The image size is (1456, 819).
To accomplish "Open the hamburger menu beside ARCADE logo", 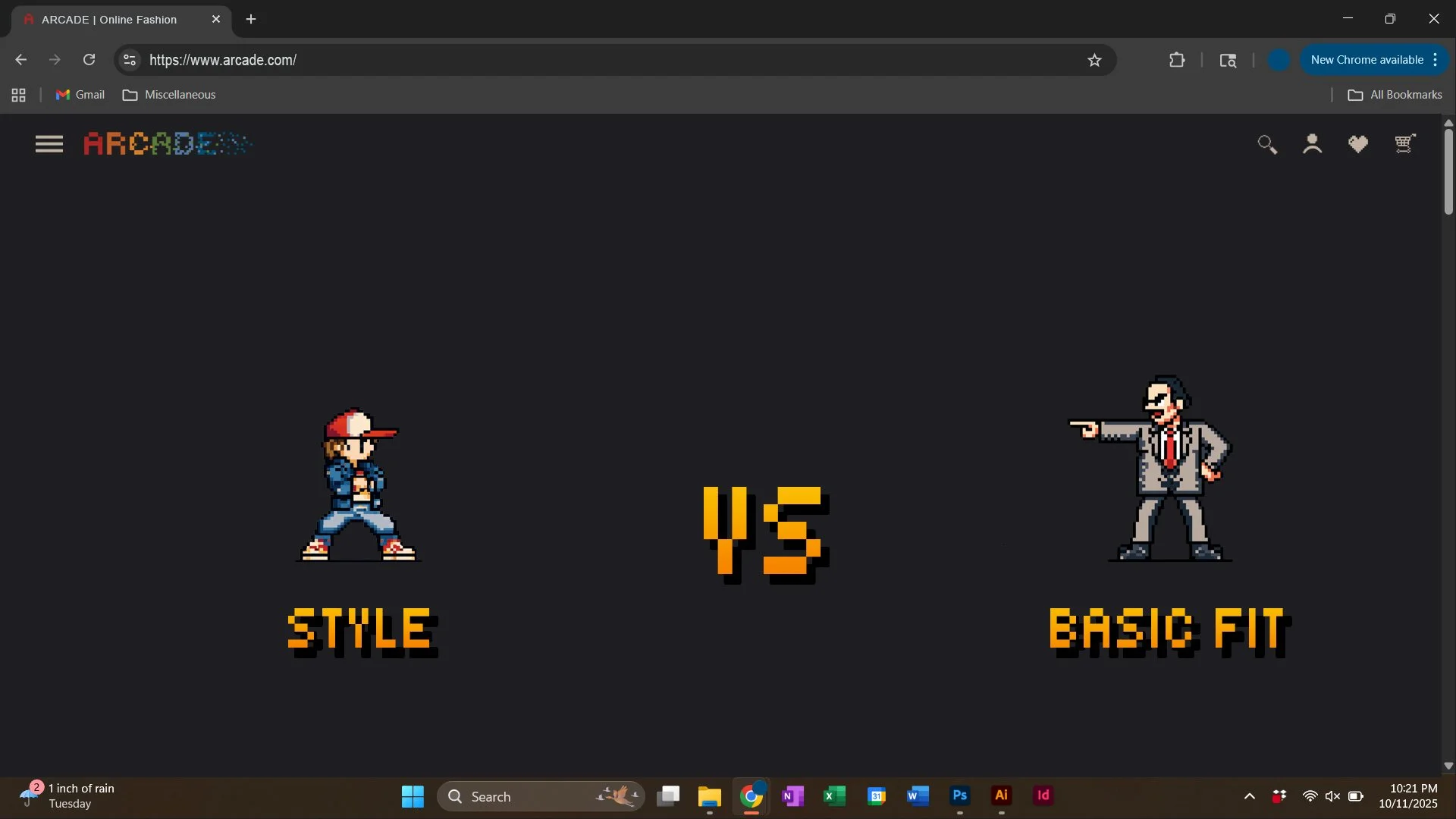I will (49, 144).
